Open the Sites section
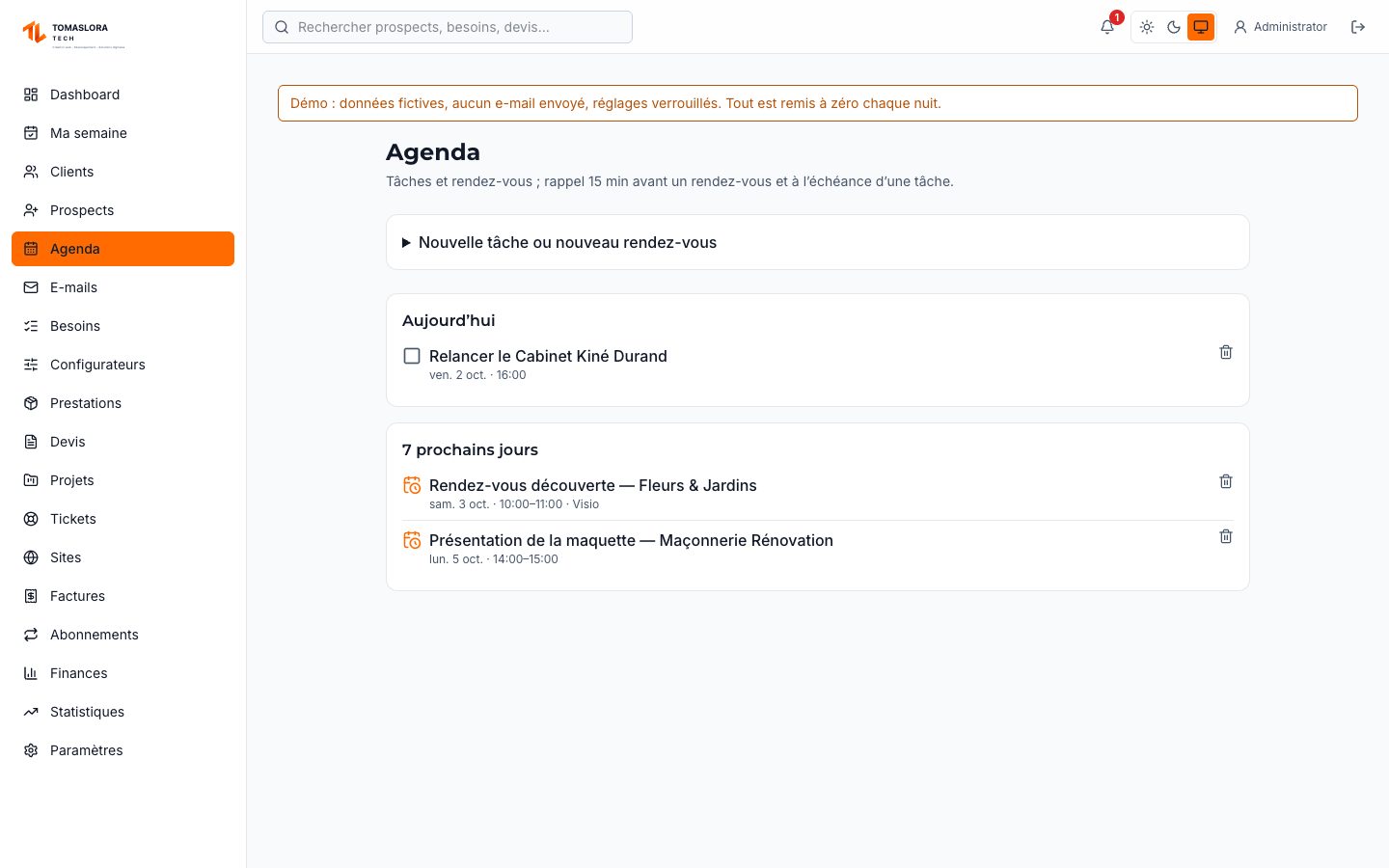This screenshot has height=868, width=1389. [123, 557]
